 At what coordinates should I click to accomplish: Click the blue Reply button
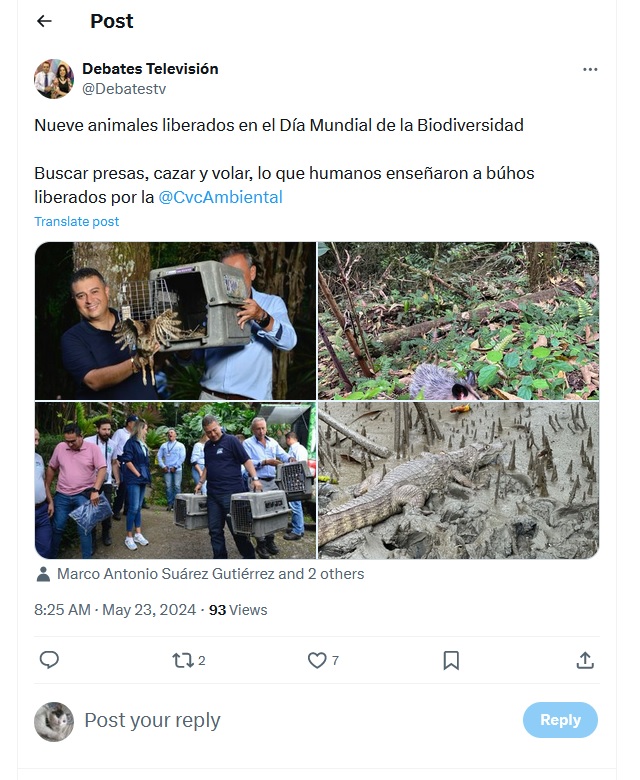[560, 720]
